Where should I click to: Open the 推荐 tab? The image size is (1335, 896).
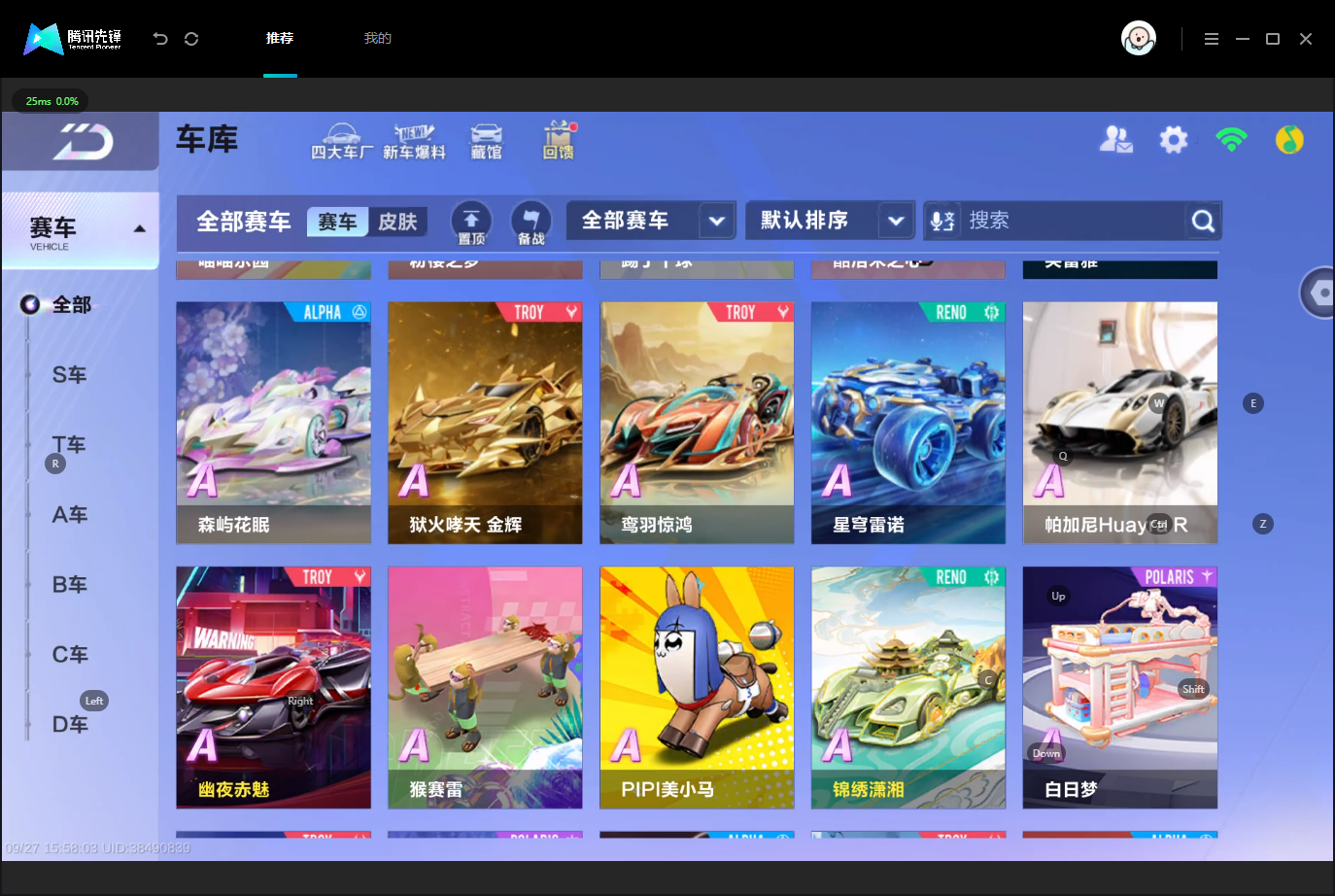tap(280, 39)
